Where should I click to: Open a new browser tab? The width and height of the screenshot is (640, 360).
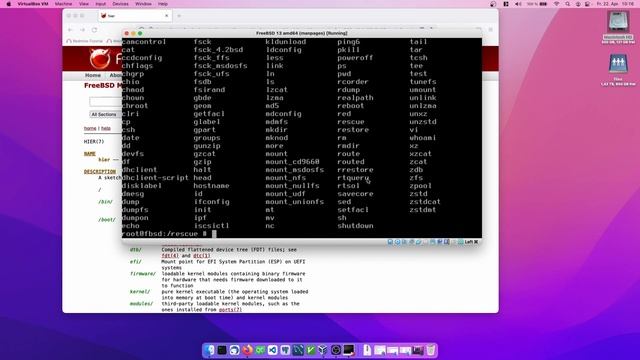[x=179, y=16]
